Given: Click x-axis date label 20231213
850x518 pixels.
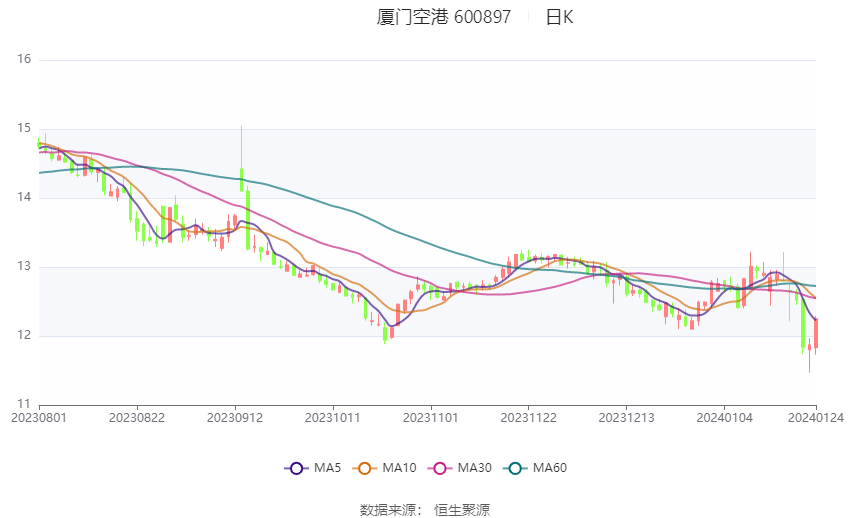Looking at the screenshot, I should tap(627, 418).
